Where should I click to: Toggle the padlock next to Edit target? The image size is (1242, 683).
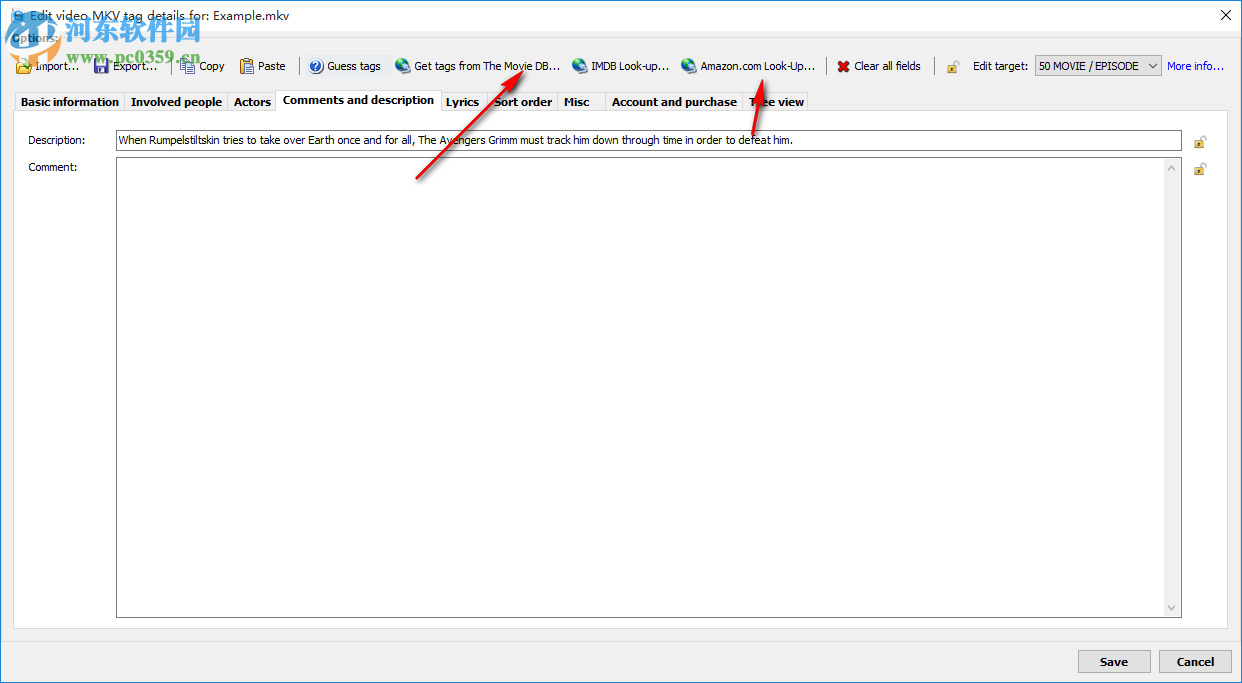(x=952, y=65)
